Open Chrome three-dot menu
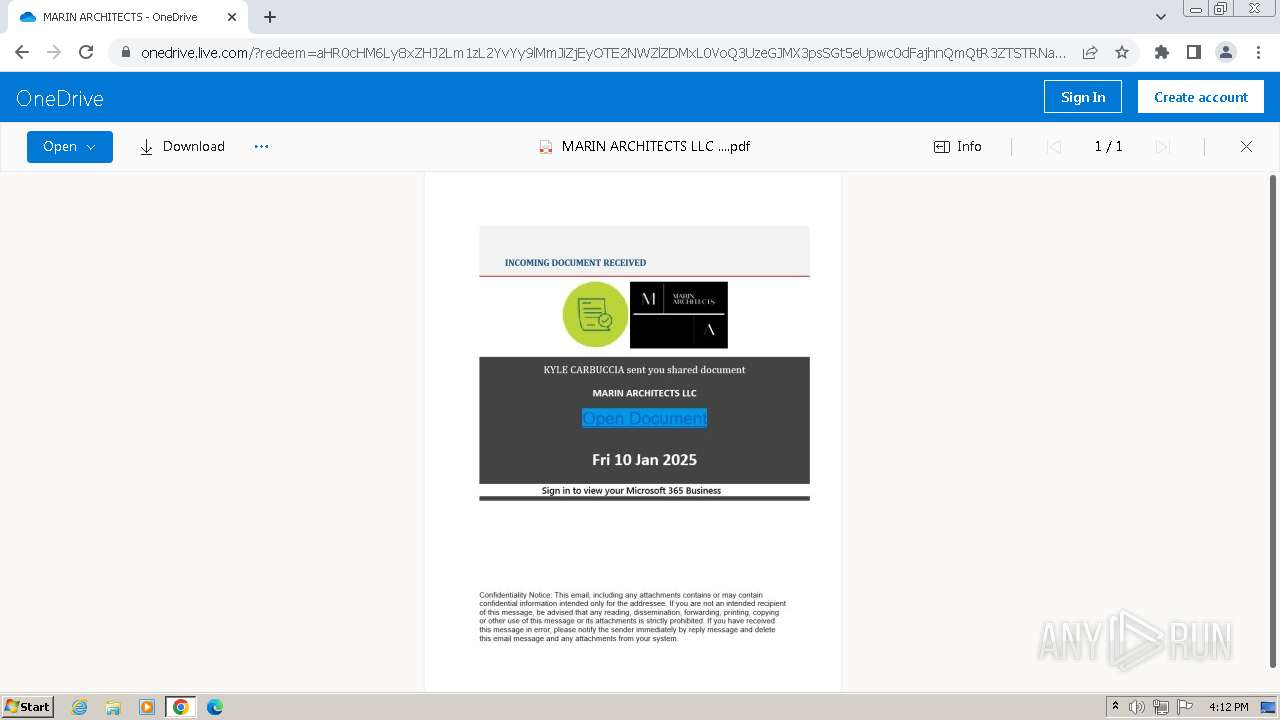The height and width of the screenshot is (720, 1280). click(1257, 52)
